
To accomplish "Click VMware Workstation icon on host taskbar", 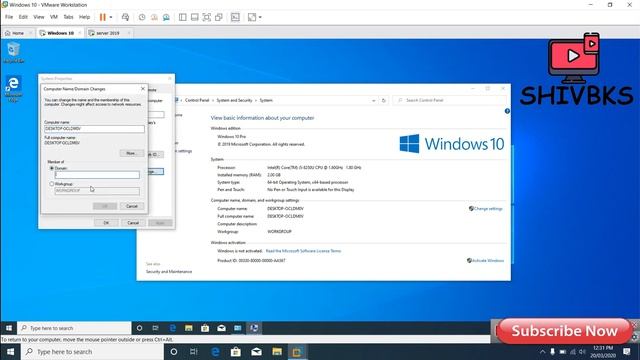I will click(297, 352).
